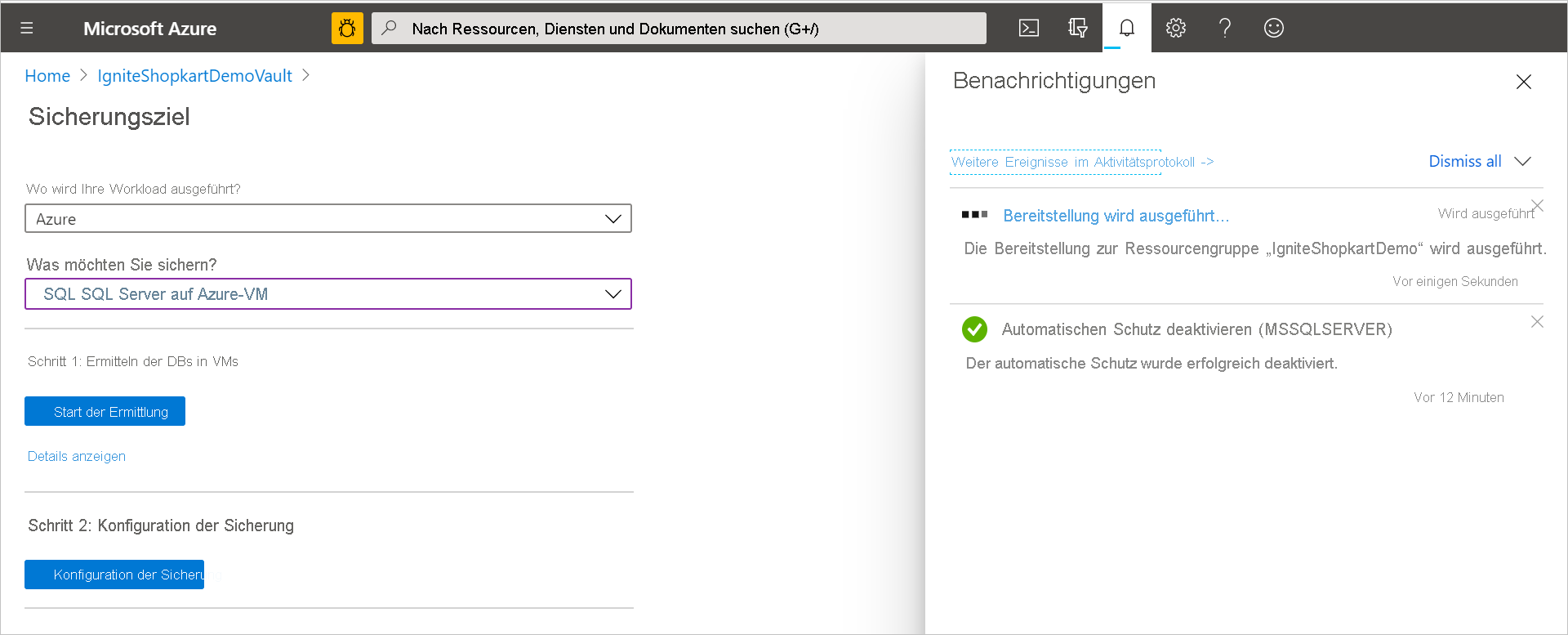This screenshot has width=1568, height=635.
Task: Click 'Der automatische Schutz wurde erfolgreich deaktiviert' message
Action: coord(1151,364)
